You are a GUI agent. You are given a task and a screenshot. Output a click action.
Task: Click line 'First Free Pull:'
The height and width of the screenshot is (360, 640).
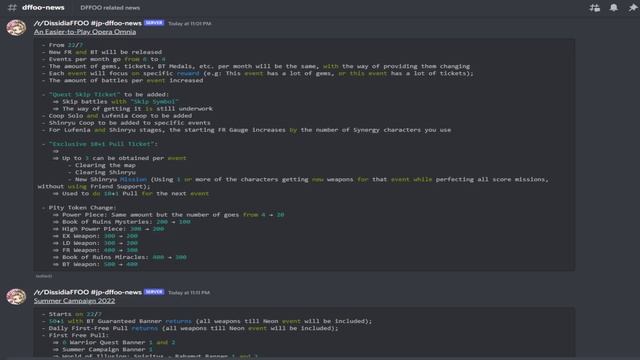coord(76,335)
